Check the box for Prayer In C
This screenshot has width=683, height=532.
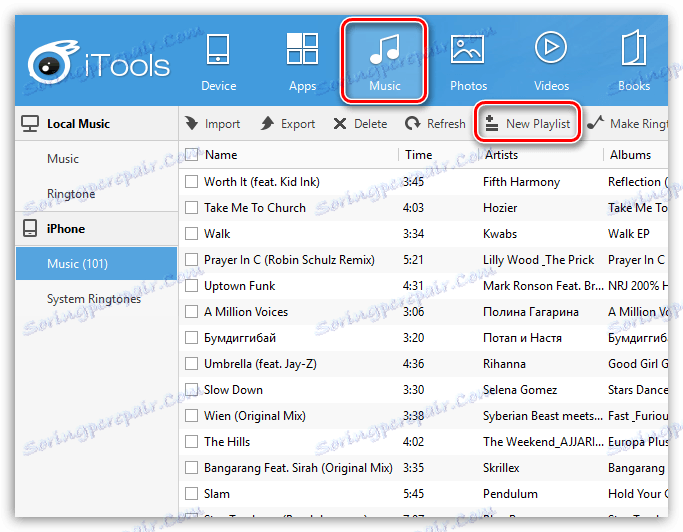tap(191, 260)
